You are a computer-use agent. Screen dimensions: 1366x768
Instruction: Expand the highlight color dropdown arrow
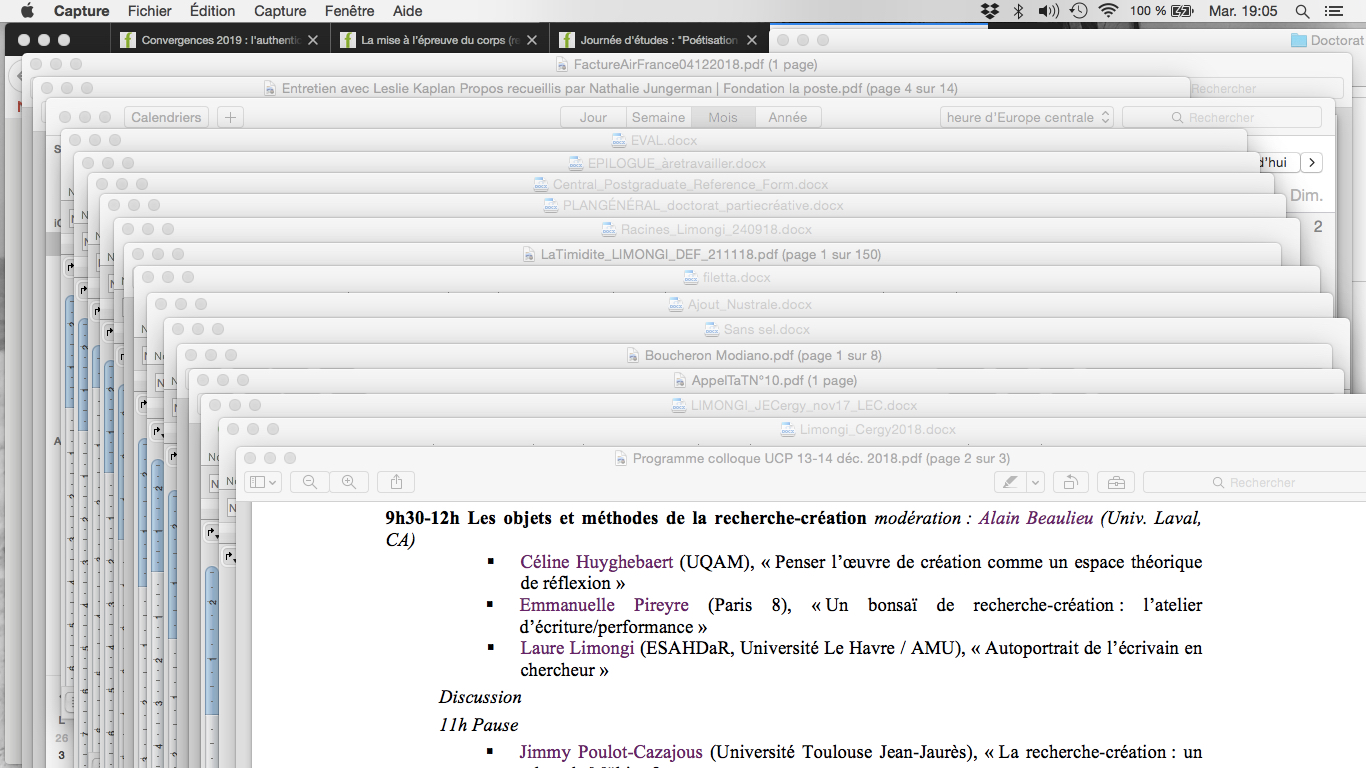click(x=1035, y=482)
